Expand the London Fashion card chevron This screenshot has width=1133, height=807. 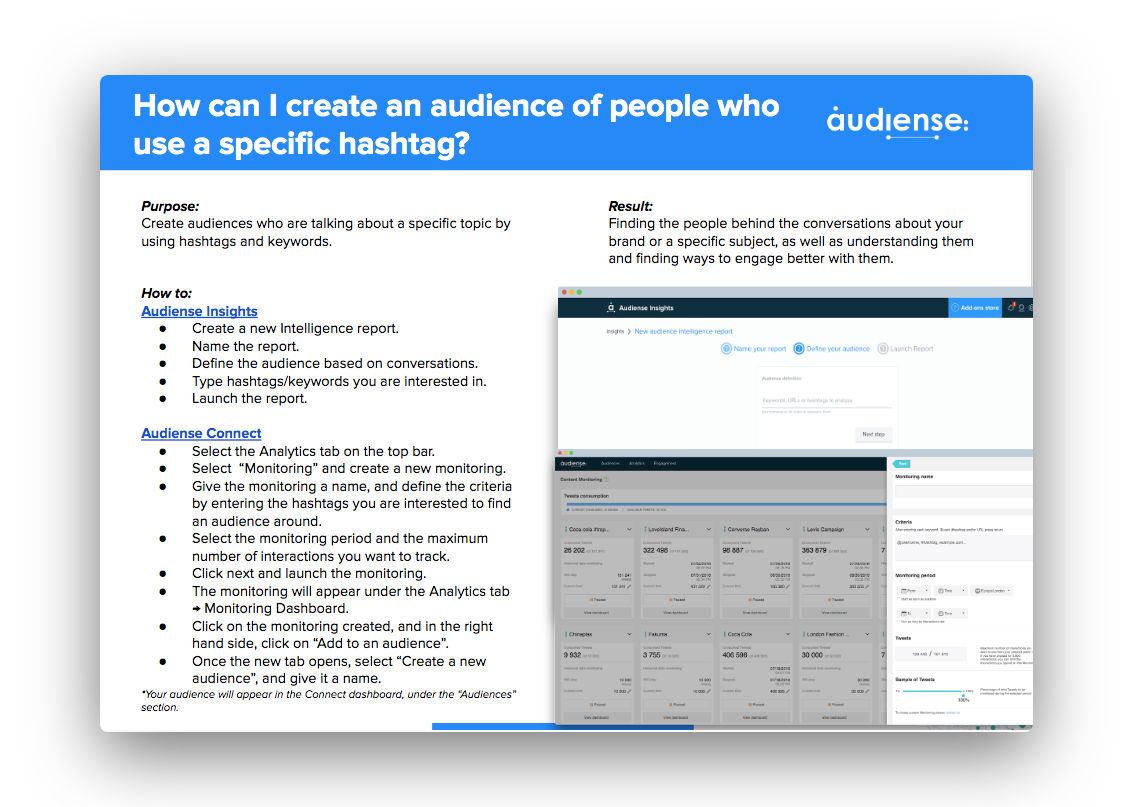tap(867, 634)
